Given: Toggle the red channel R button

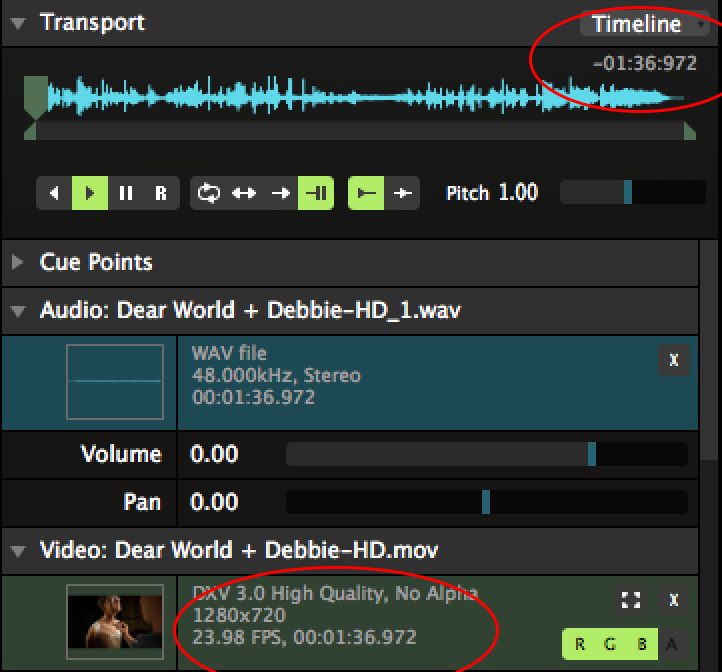Looking at the screenshot, I should tap(580, 645).
